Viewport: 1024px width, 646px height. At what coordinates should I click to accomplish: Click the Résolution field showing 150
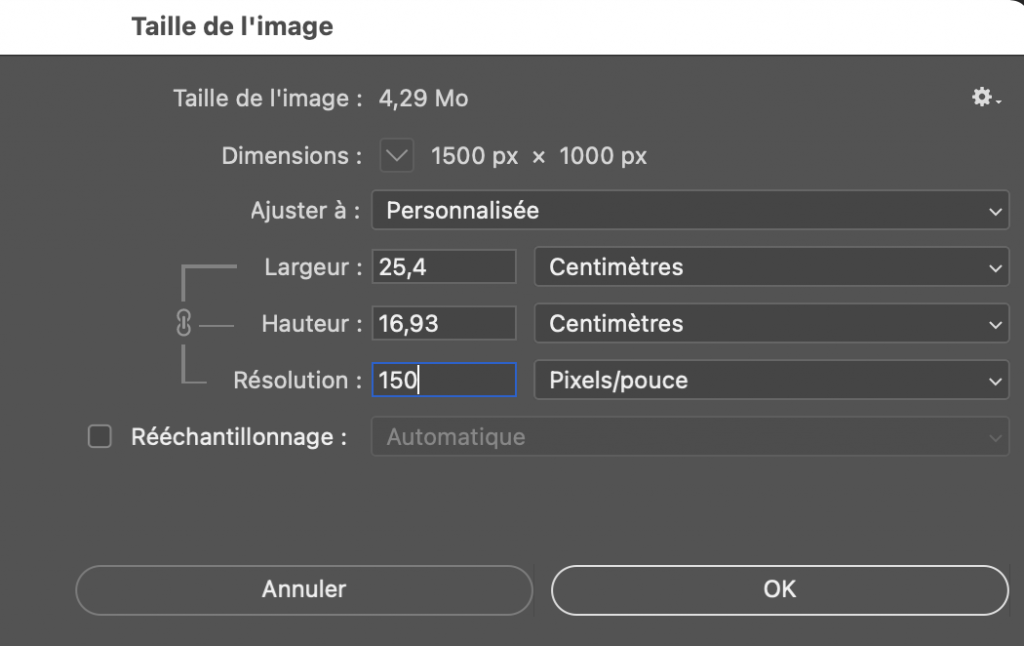click(x=443, y=381)
